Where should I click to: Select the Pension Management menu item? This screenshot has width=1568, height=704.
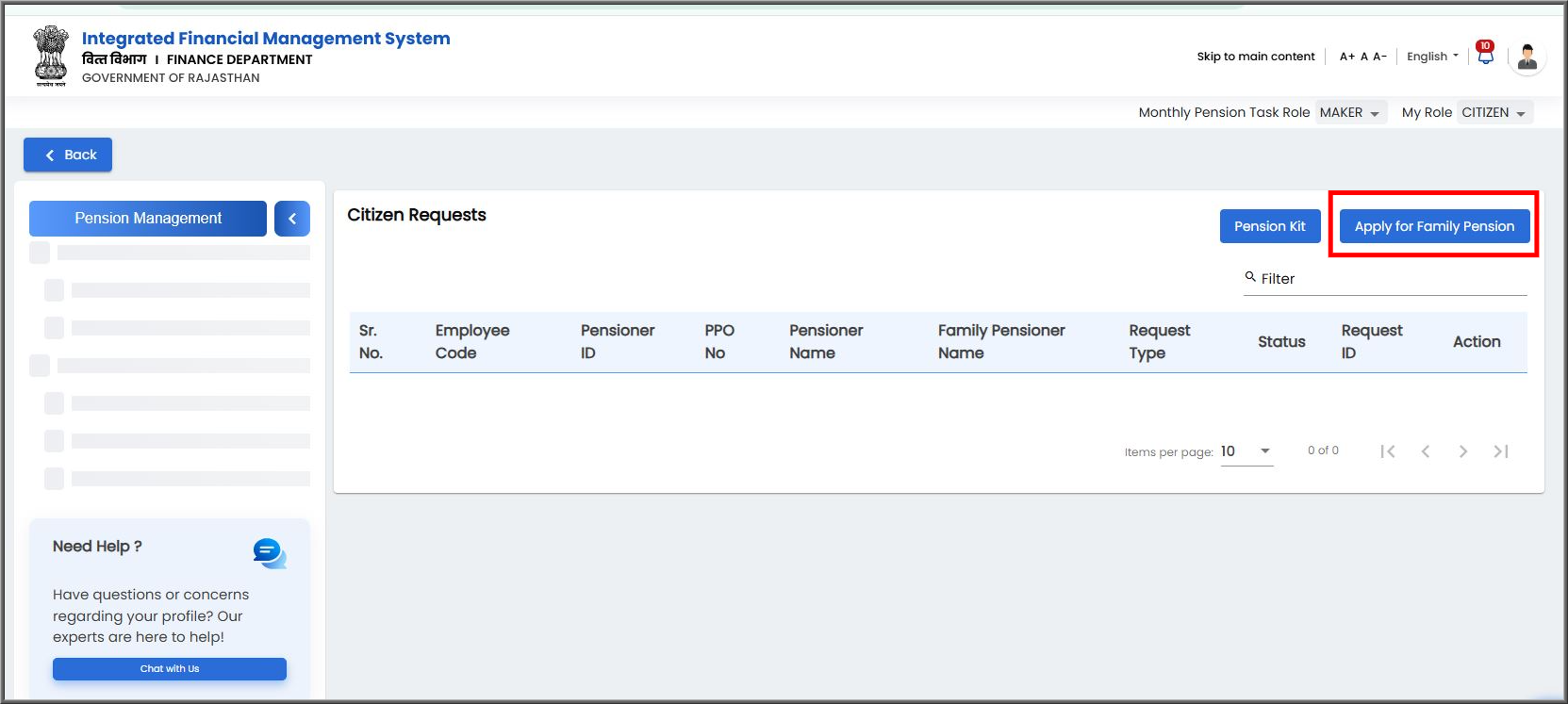[148, 219]
